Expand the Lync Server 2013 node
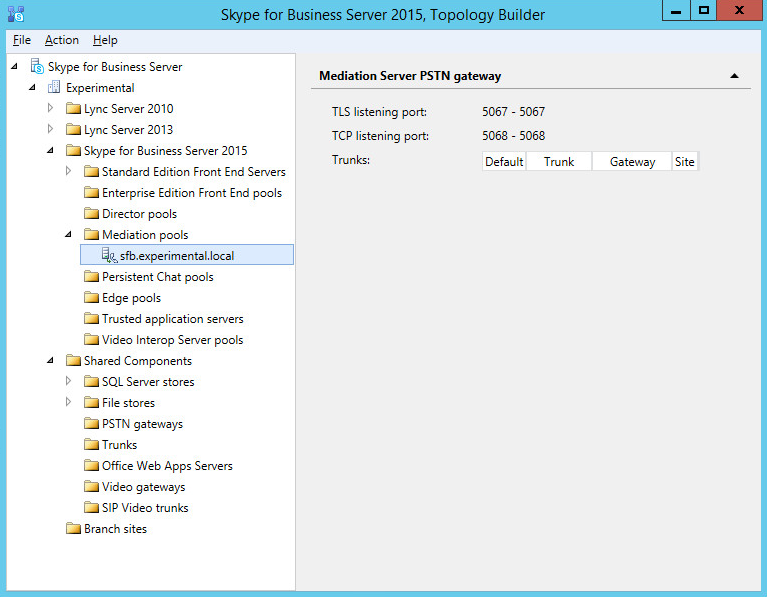767x597 pixels. coord(51,130)
